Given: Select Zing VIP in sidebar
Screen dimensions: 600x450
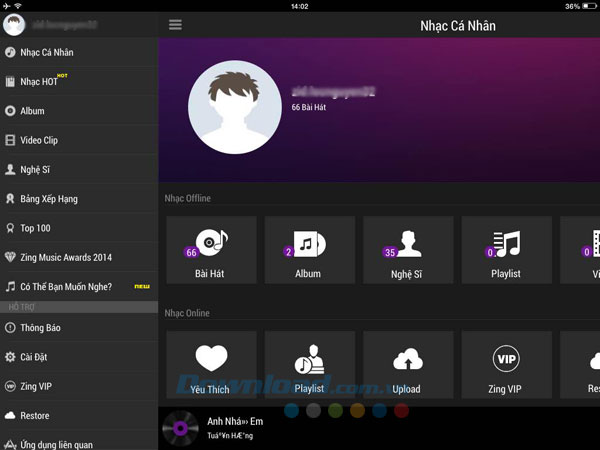Looking at the screenshot, I should (x=79, y=386).
